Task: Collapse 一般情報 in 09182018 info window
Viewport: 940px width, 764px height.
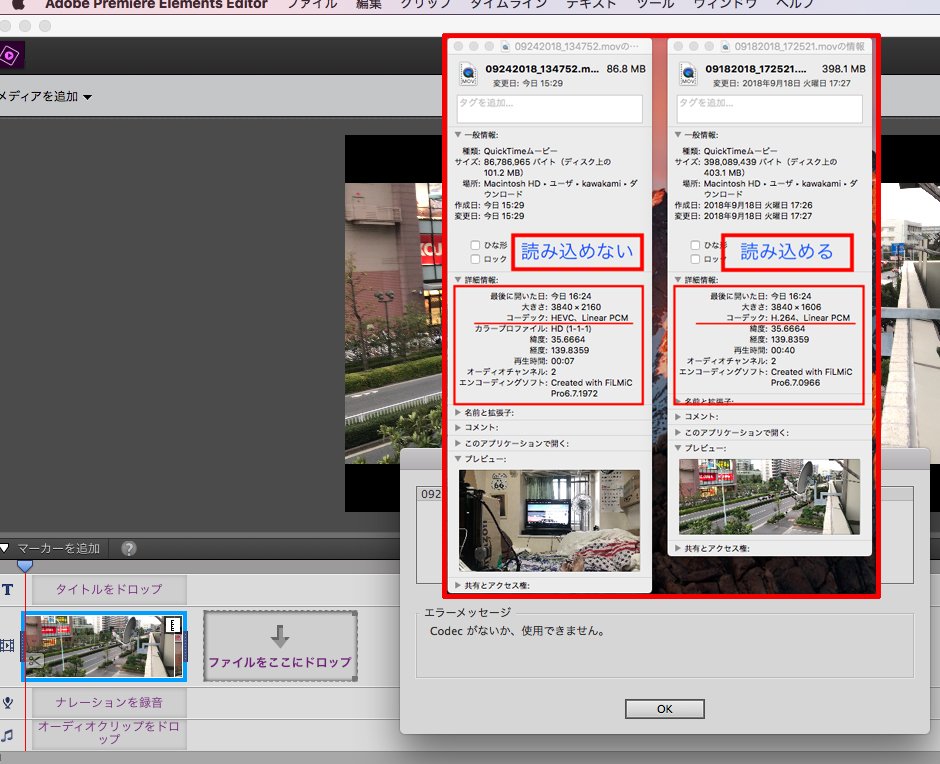Action: (x=678, y=135)
